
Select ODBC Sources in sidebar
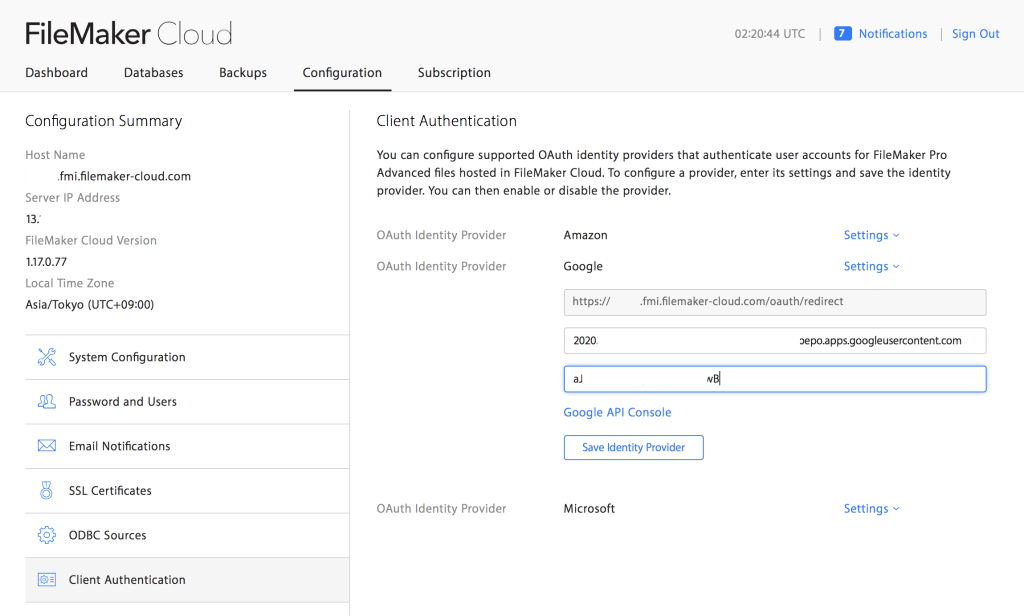tap(187, 535)
